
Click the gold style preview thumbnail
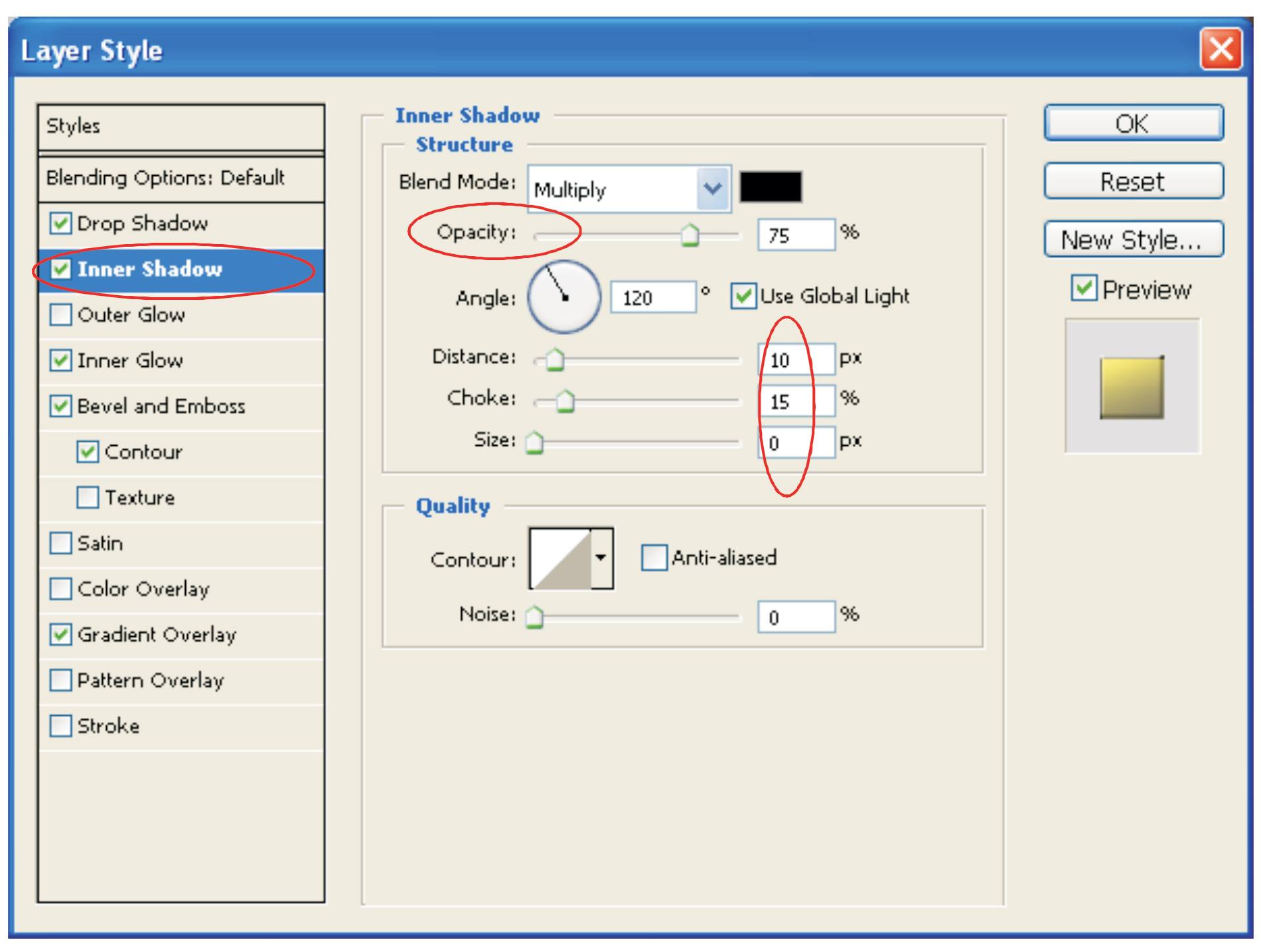[1132, 387]
